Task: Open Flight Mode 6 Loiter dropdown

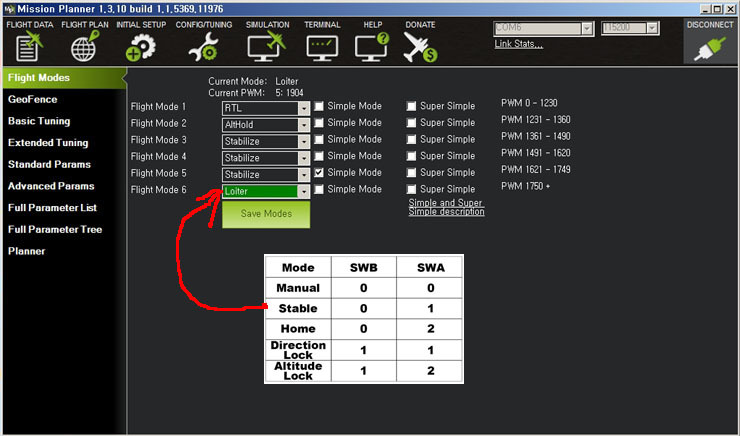Action: point(266,191)
